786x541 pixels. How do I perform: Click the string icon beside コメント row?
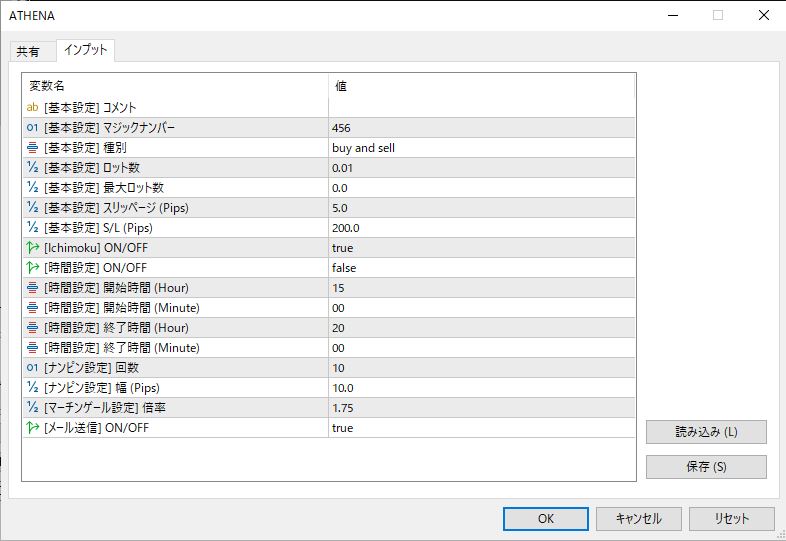click(32, 108)
